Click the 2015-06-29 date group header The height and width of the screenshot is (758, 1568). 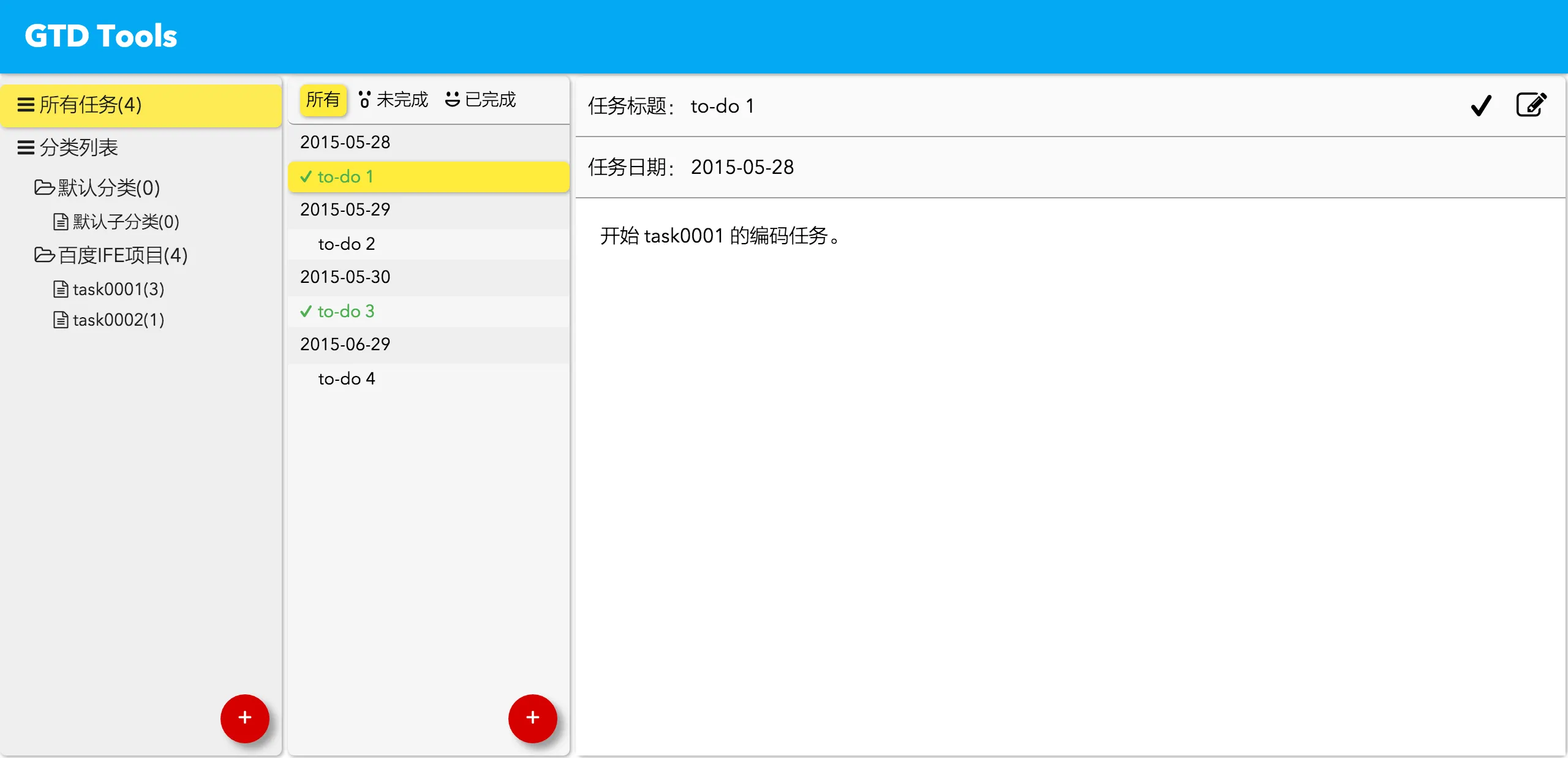click(345, 344)
